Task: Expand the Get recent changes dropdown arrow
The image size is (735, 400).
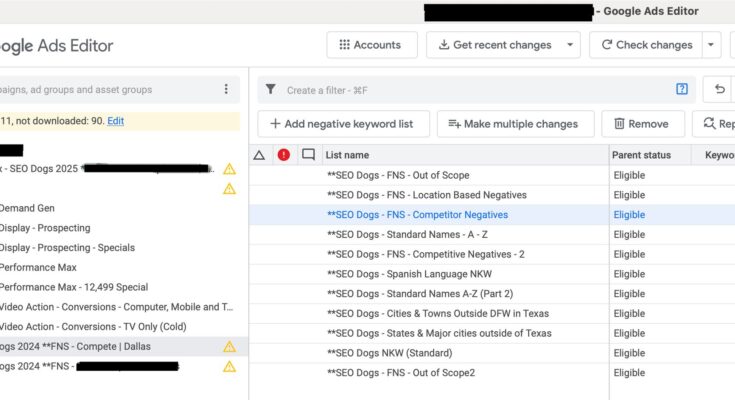Action: tap(570, 45)
